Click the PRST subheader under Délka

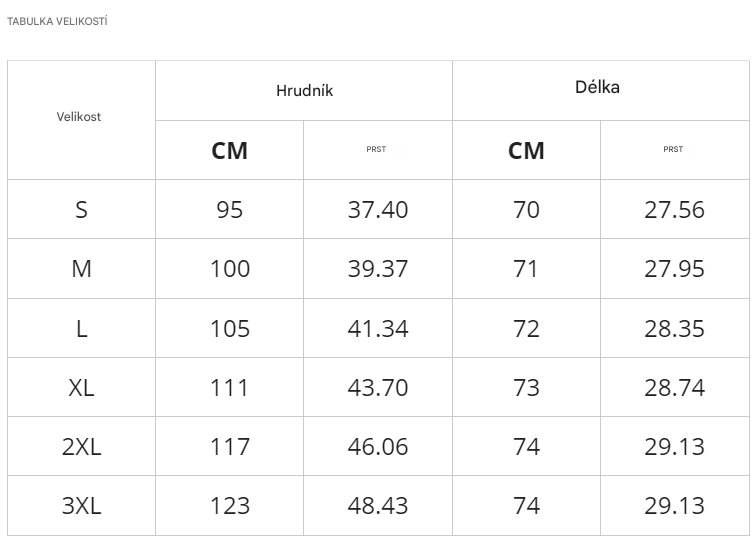[x=673, y=150]
